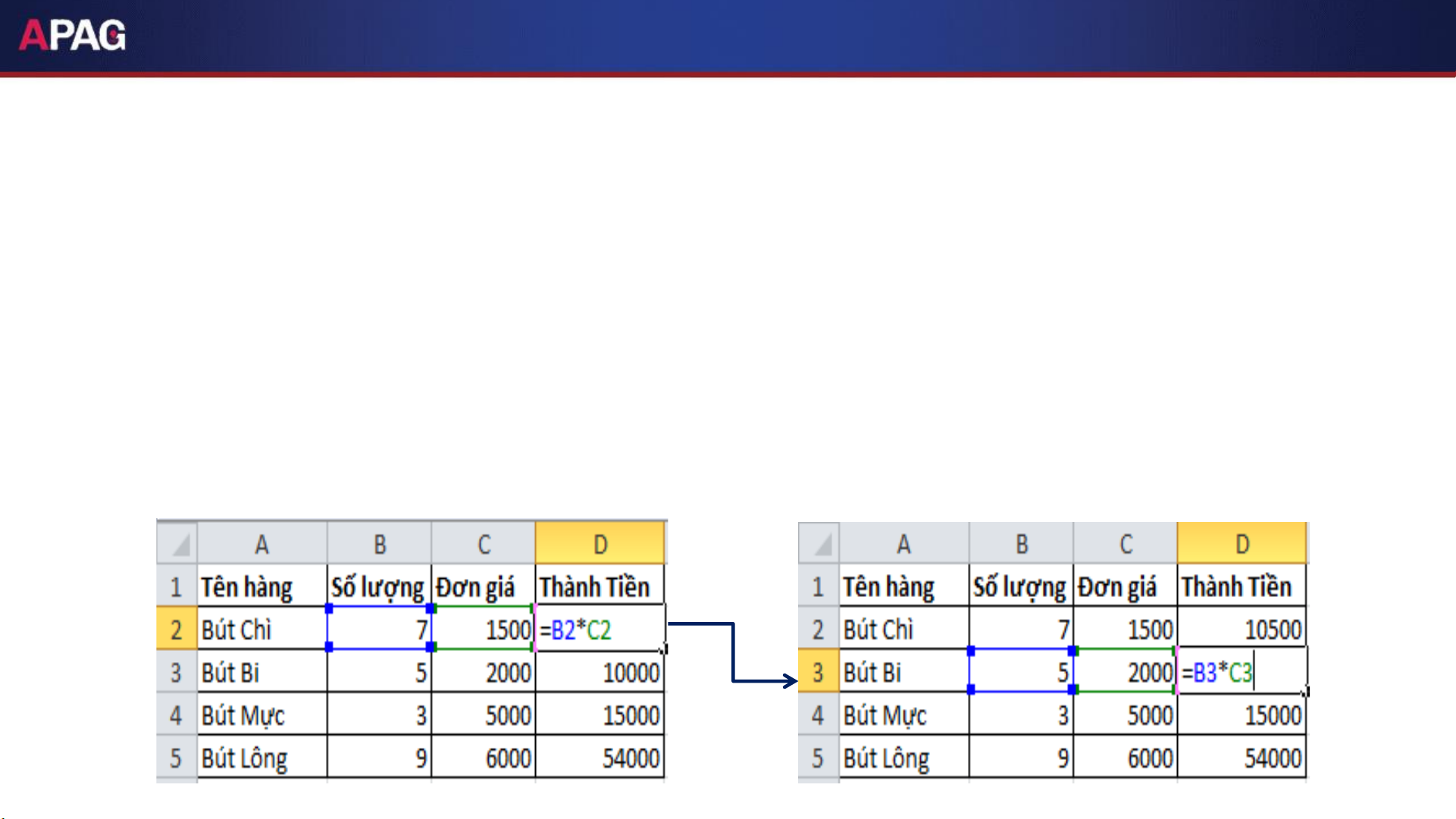The width and height of the screenshot is (1456, 819).
Task: Click the =B3*C3 formula cell
Action: [1242, 672]
